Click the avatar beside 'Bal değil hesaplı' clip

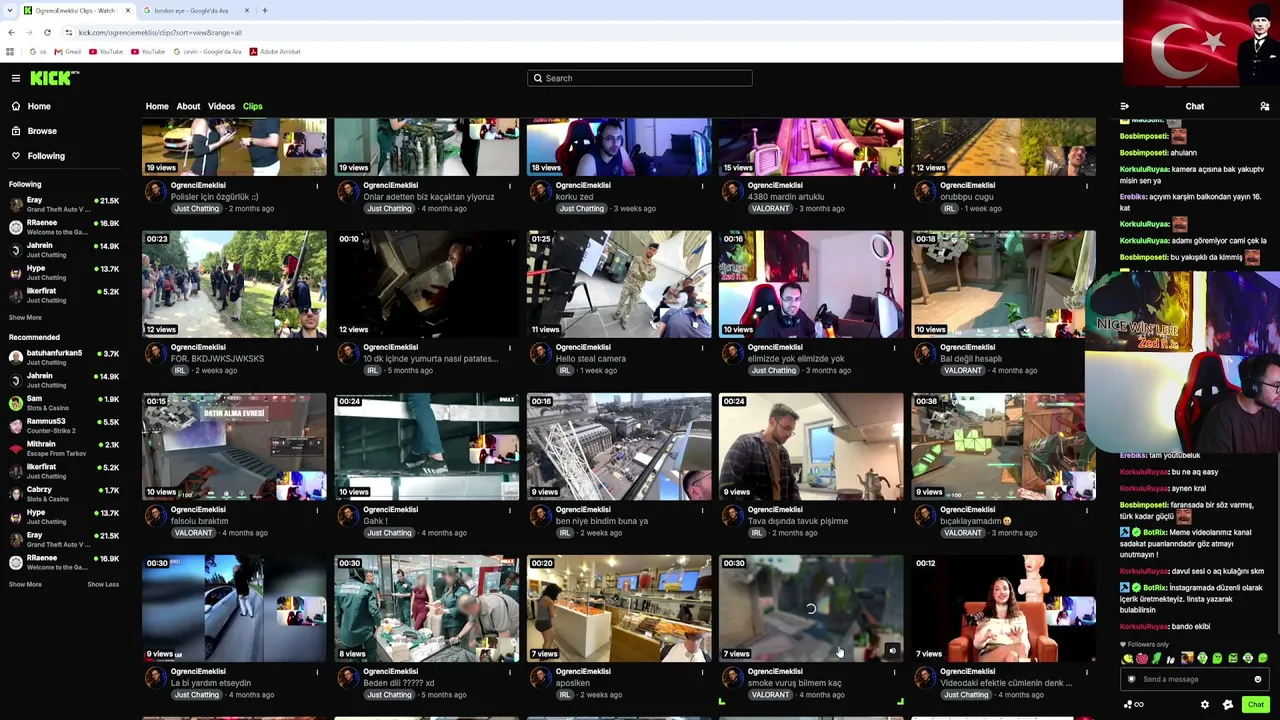pyautogui.click(x=924, y=354)
